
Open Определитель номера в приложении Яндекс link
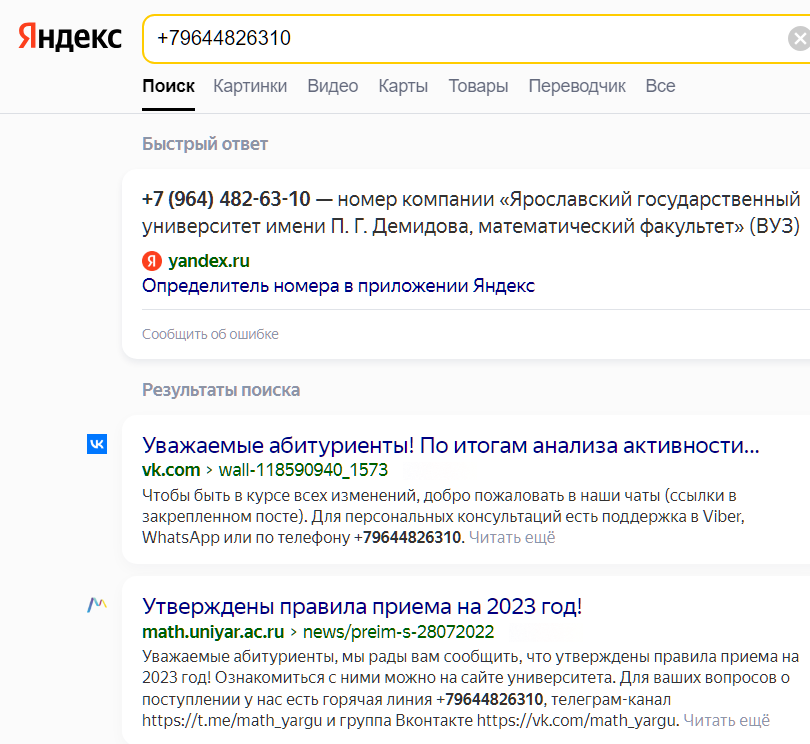[338, 286]
